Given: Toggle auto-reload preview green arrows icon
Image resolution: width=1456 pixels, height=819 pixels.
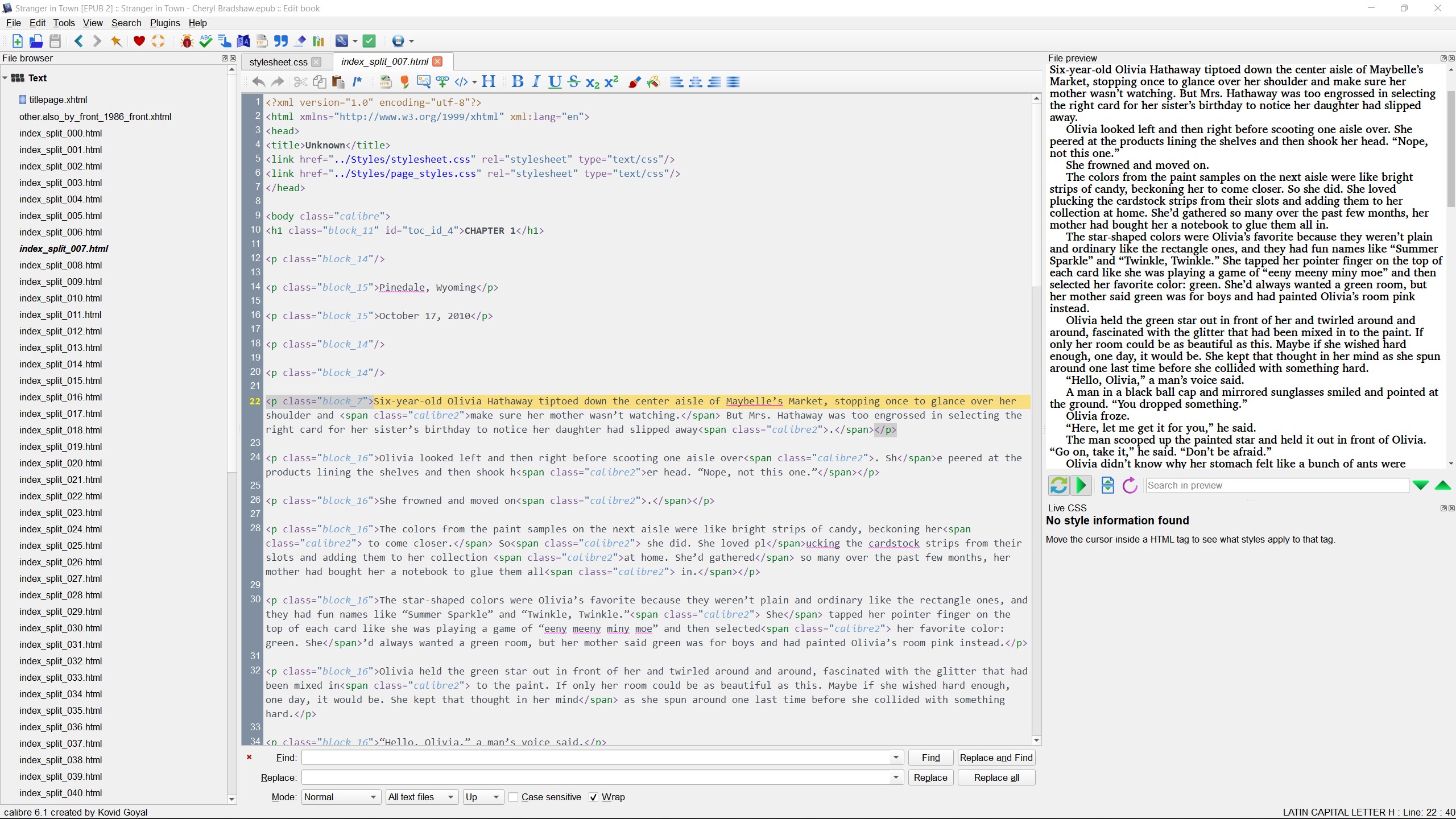Looking at the screenshot, I should (1058, 485).
